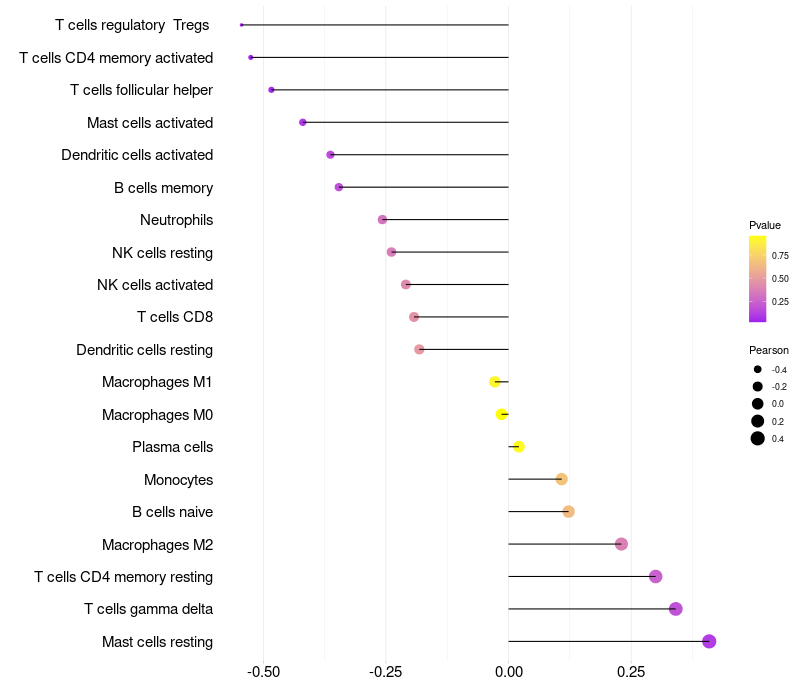
Task: Click the Pearson 0.4 legend circle
Action: tap(758, 438)
